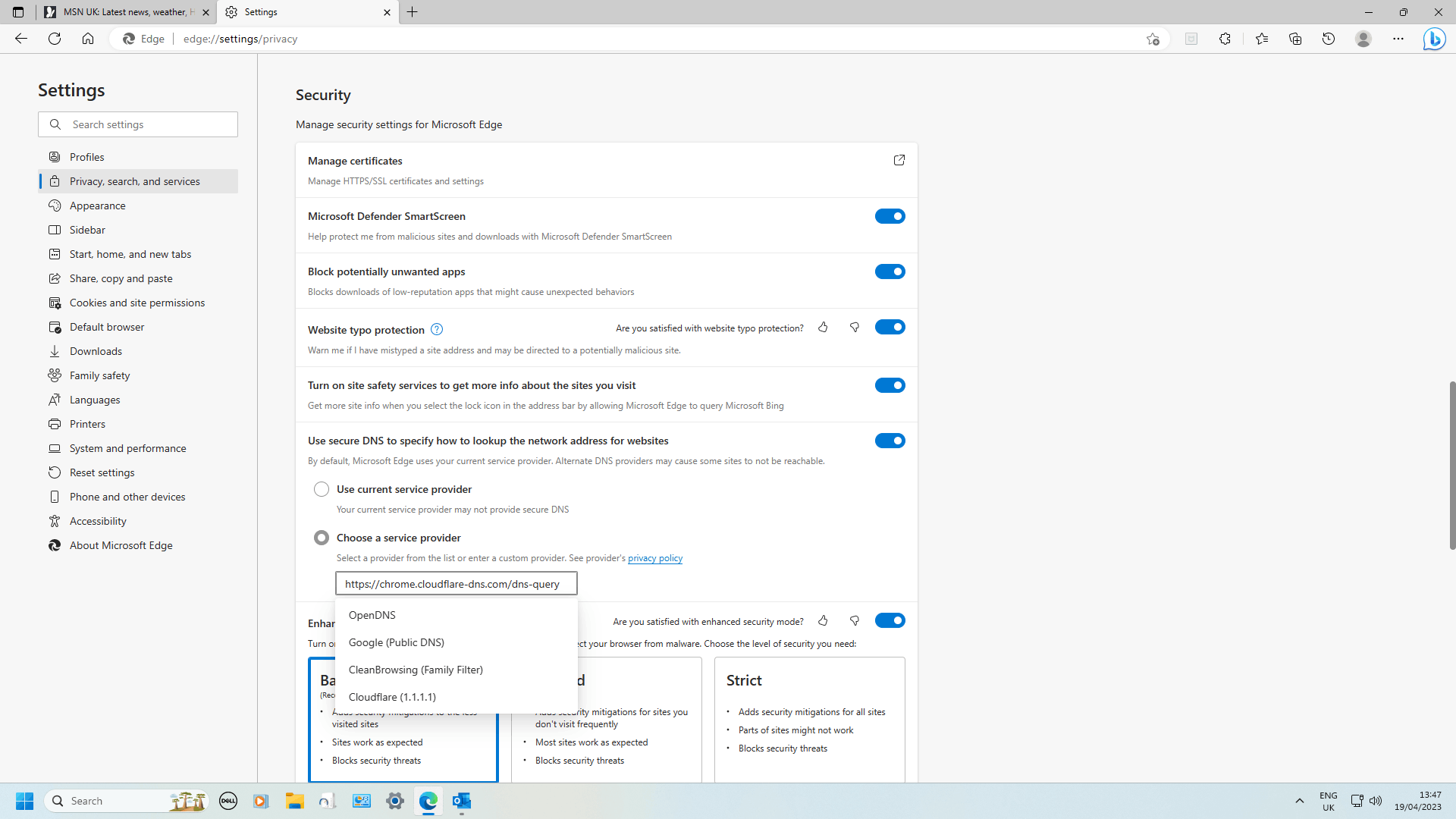Select Choose a service provider radio button
1456x819 pixels.
321,537
